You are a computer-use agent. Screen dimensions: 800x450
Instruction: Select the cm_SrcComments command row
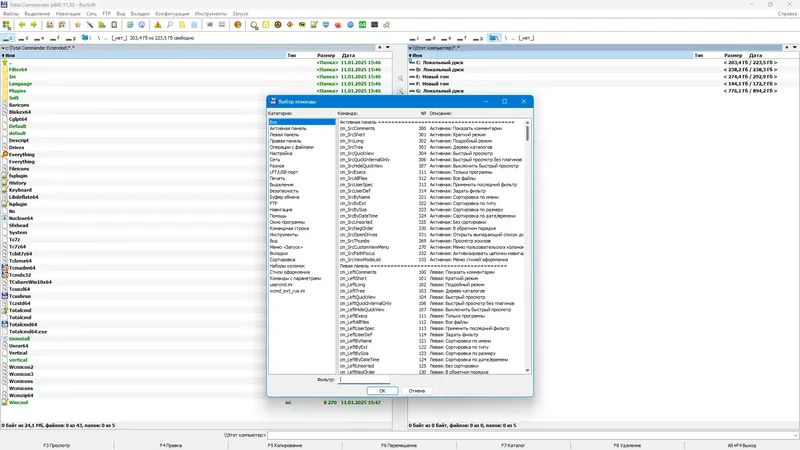(431, 129)
